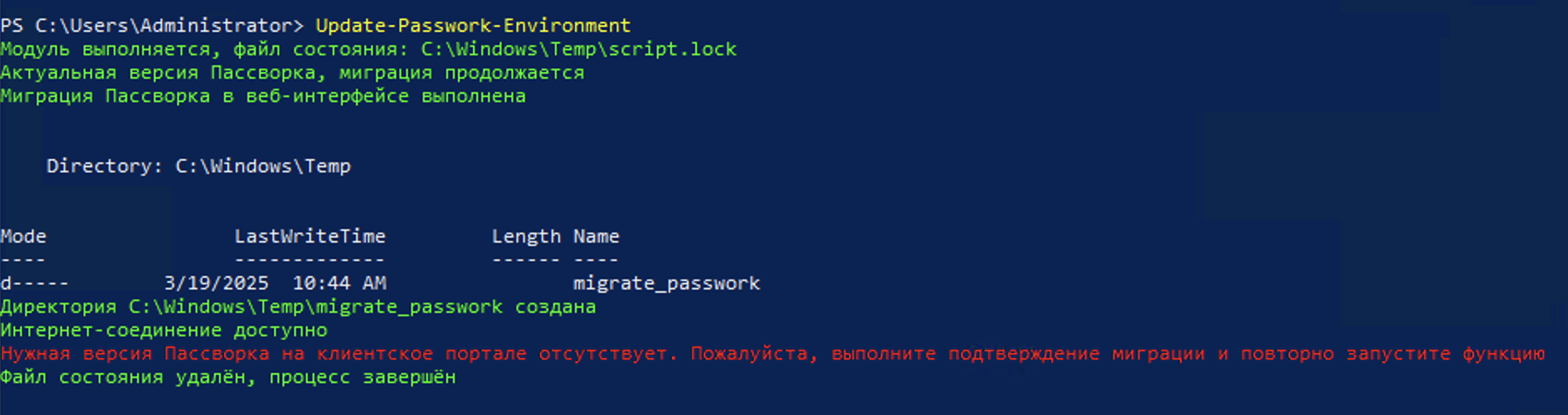Click the red text повторно запустите функцию
The image size is (1568, 415).
coord(1392,354)
